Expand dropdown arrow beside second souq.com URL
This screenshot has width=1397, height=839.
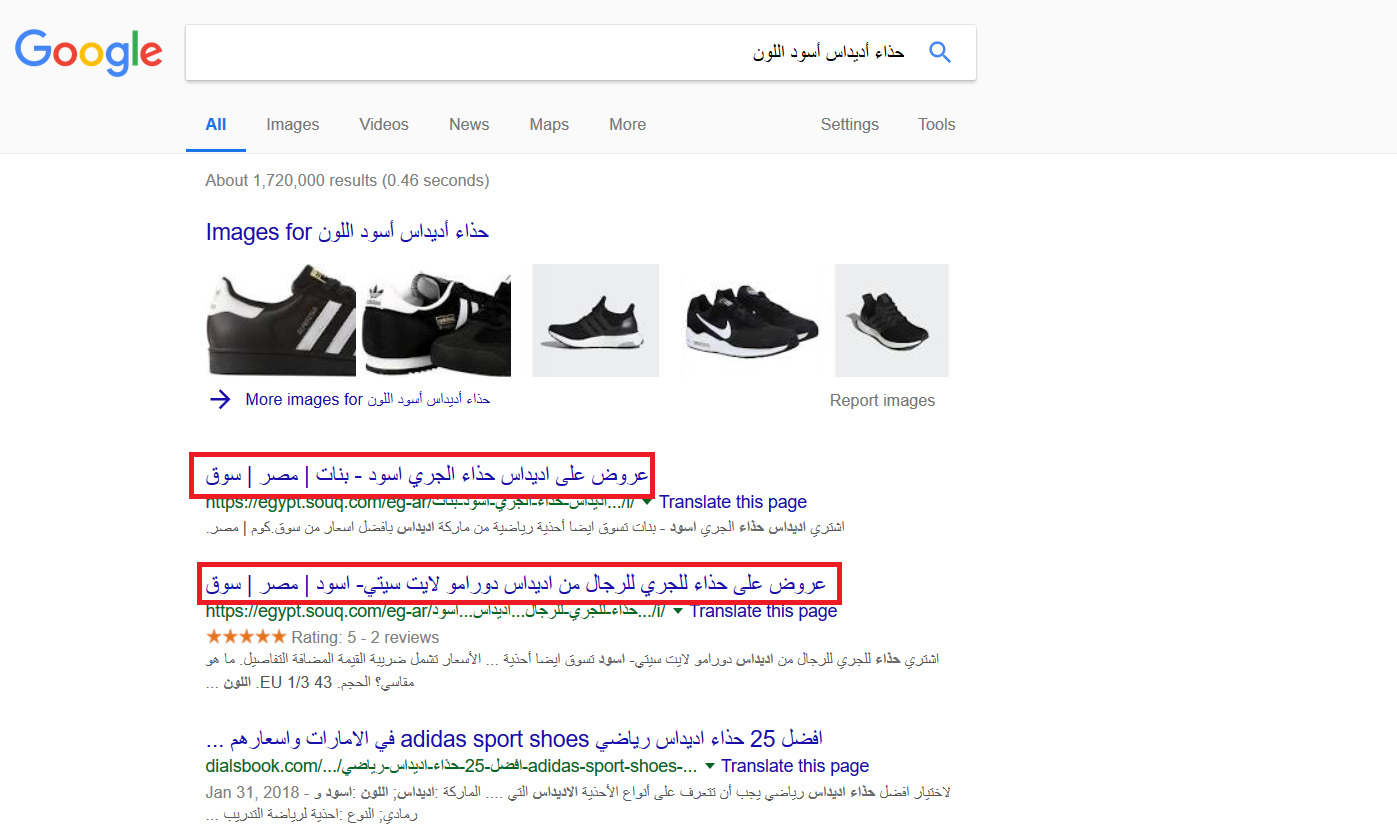pyautogui.click(x=679, y=610)
